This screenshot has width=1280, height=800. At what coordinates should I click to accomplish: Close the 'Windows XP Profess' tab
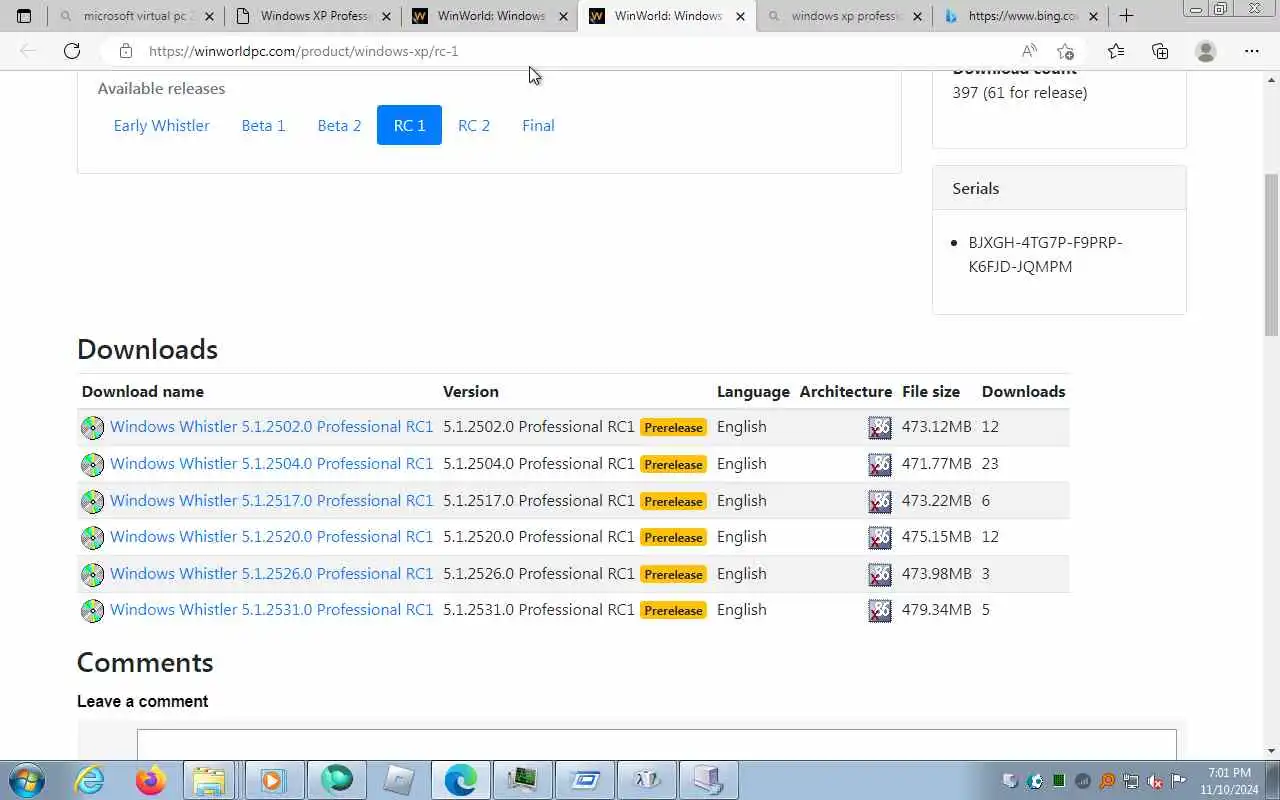[386, 17]
